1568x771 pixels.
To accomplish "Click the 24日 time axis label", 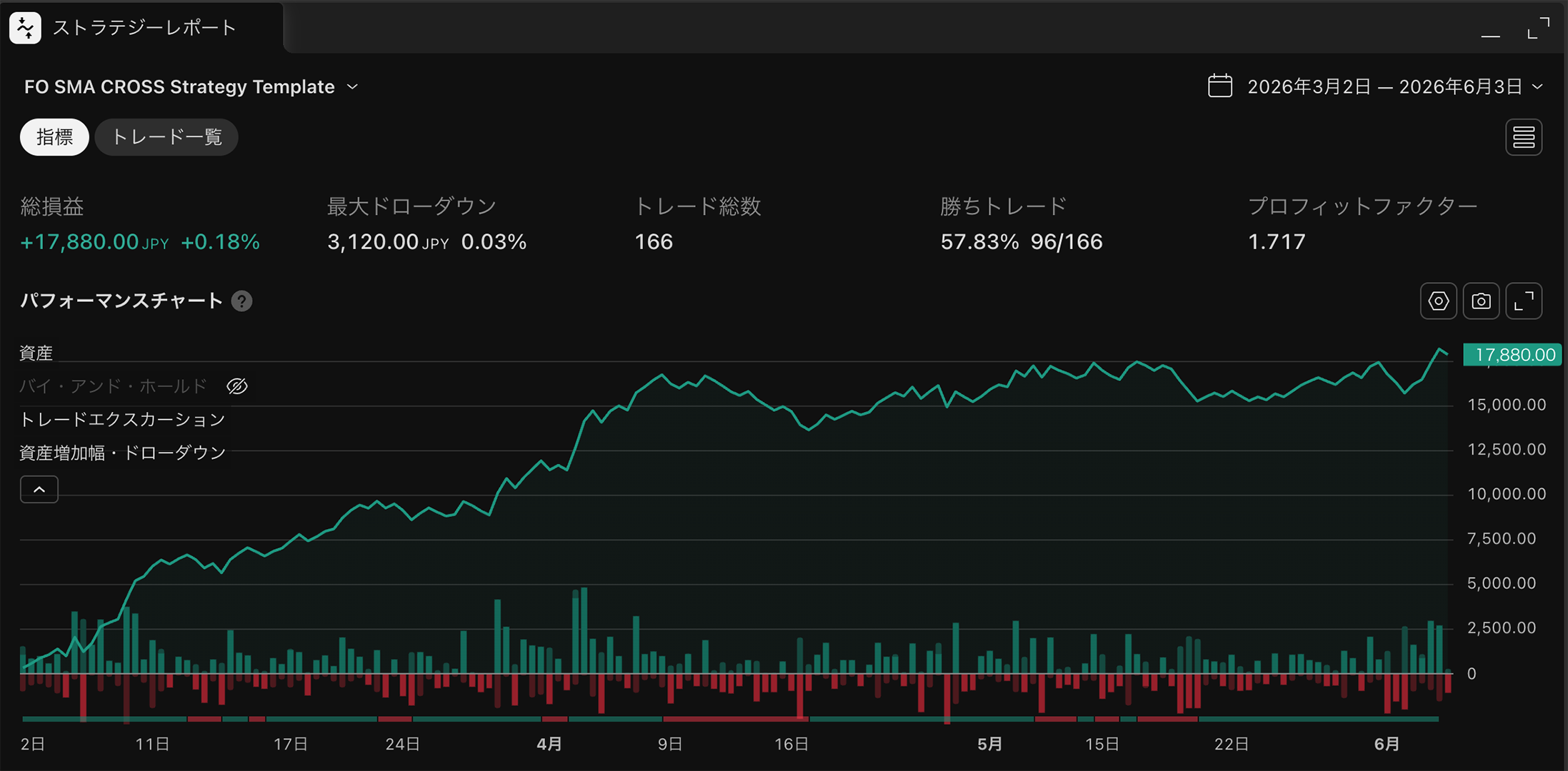I will pyautogui.click(x=402, y=744).
